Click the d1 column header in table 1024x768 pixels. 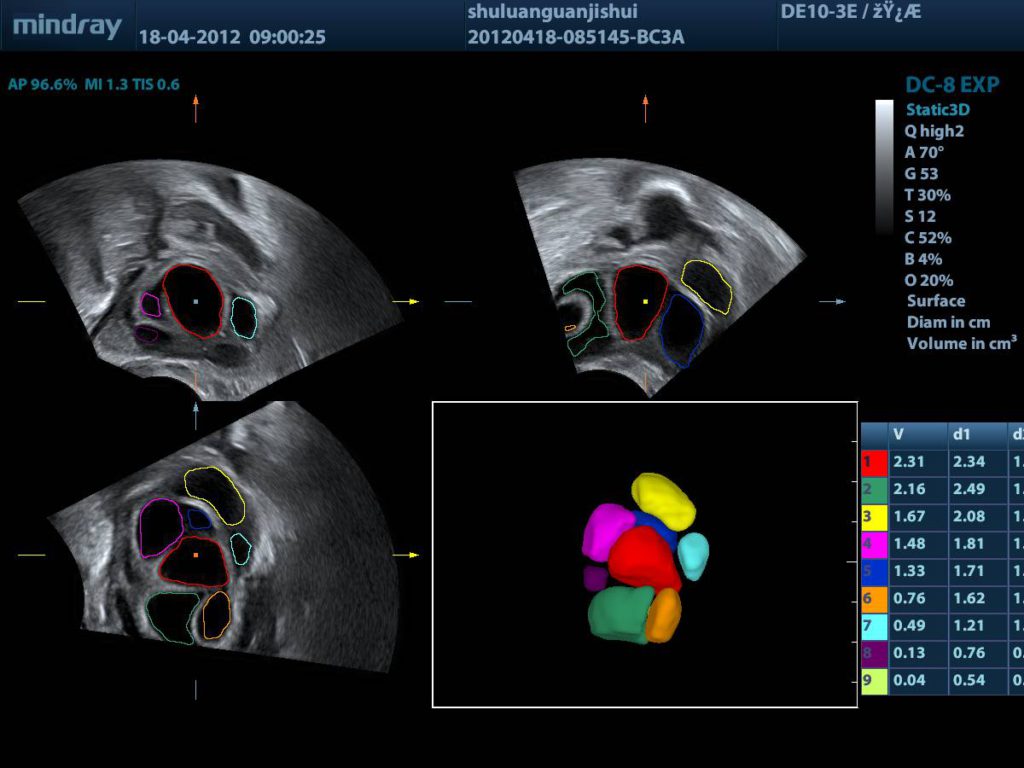pos(961,435)
